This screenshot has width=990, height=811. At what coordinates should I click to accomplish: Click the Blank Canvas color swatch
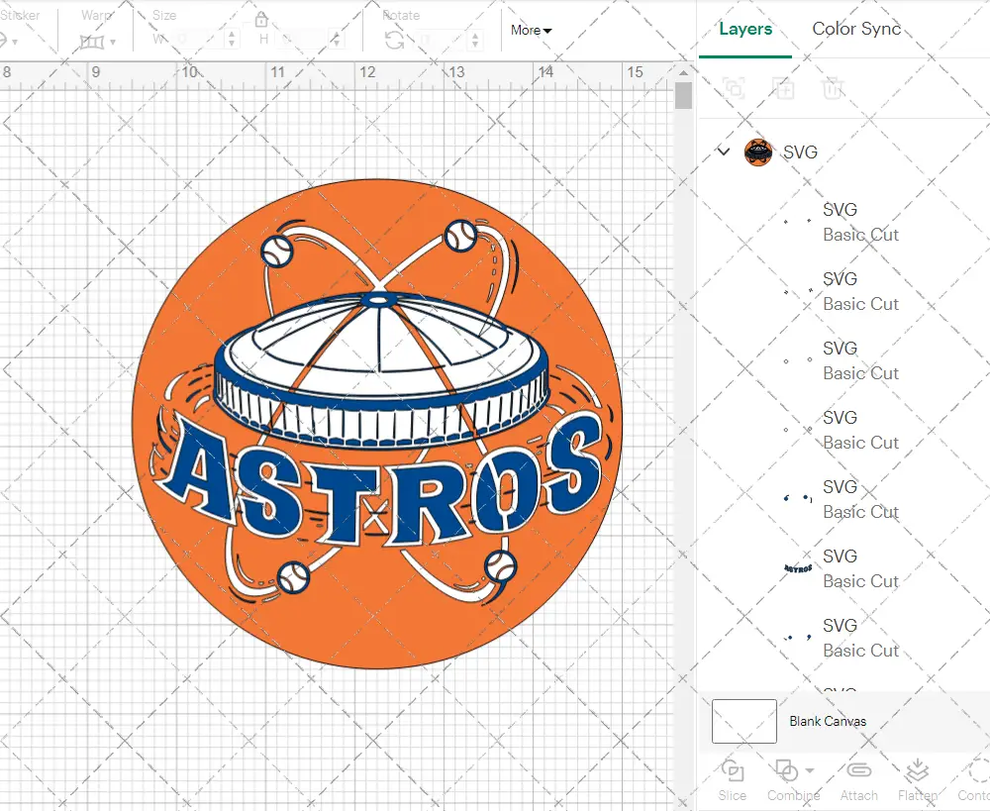[x=743, y=721]
